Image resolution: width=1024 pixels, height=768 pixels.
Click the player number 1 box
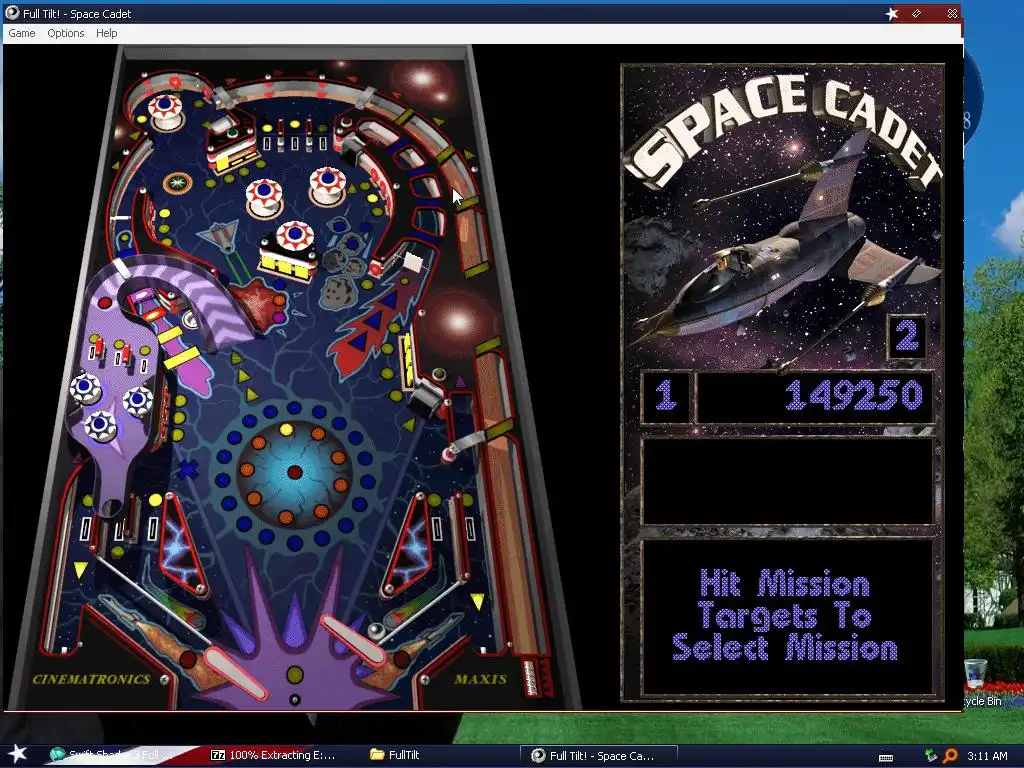pos(665,395)
